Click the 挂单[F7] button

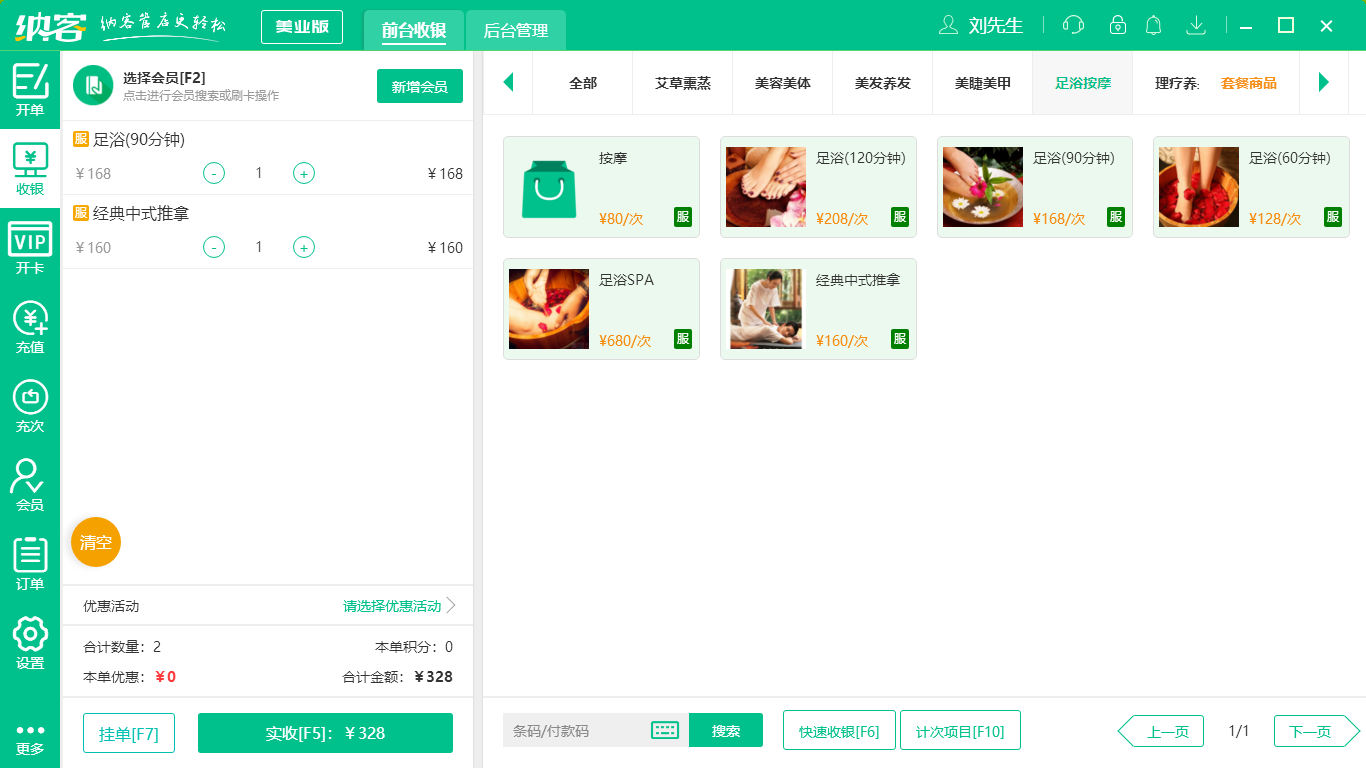(x=128, y=731)
